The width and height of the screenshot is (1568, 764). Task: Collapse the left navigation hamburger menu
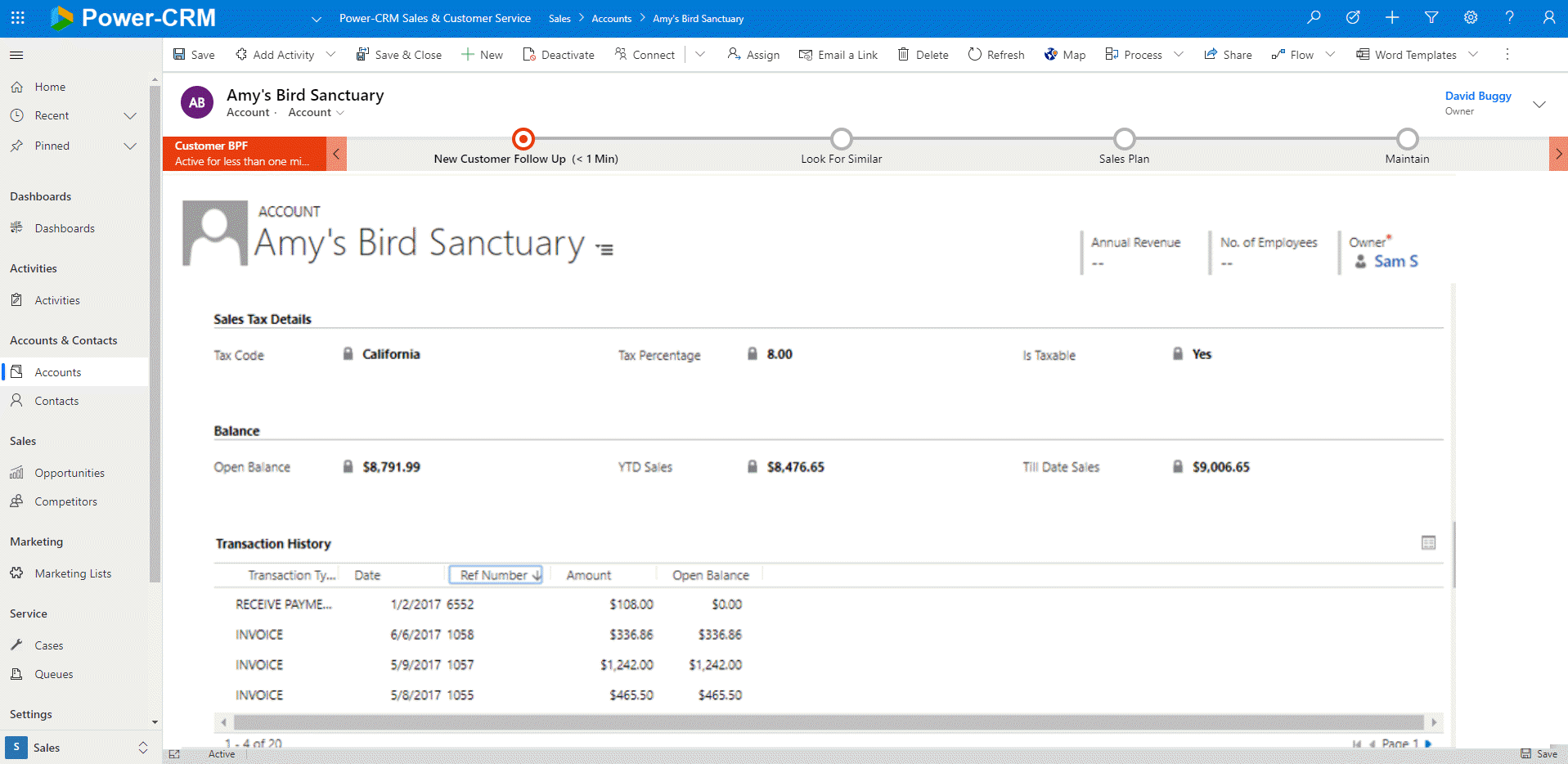pyautogui.click(x=16, y=55)
